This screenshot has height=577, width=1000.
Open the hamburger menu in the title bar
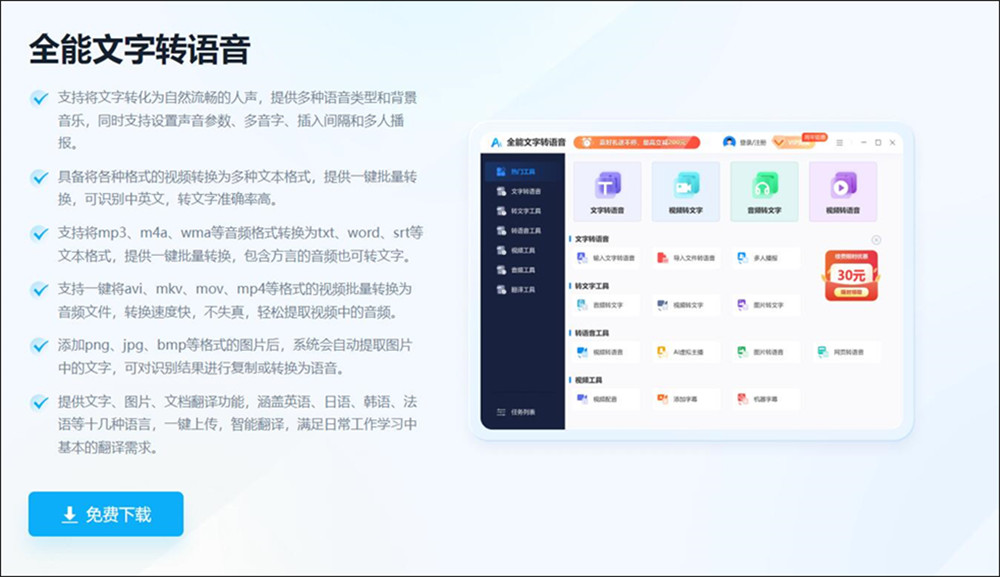[x=839, y=142]
